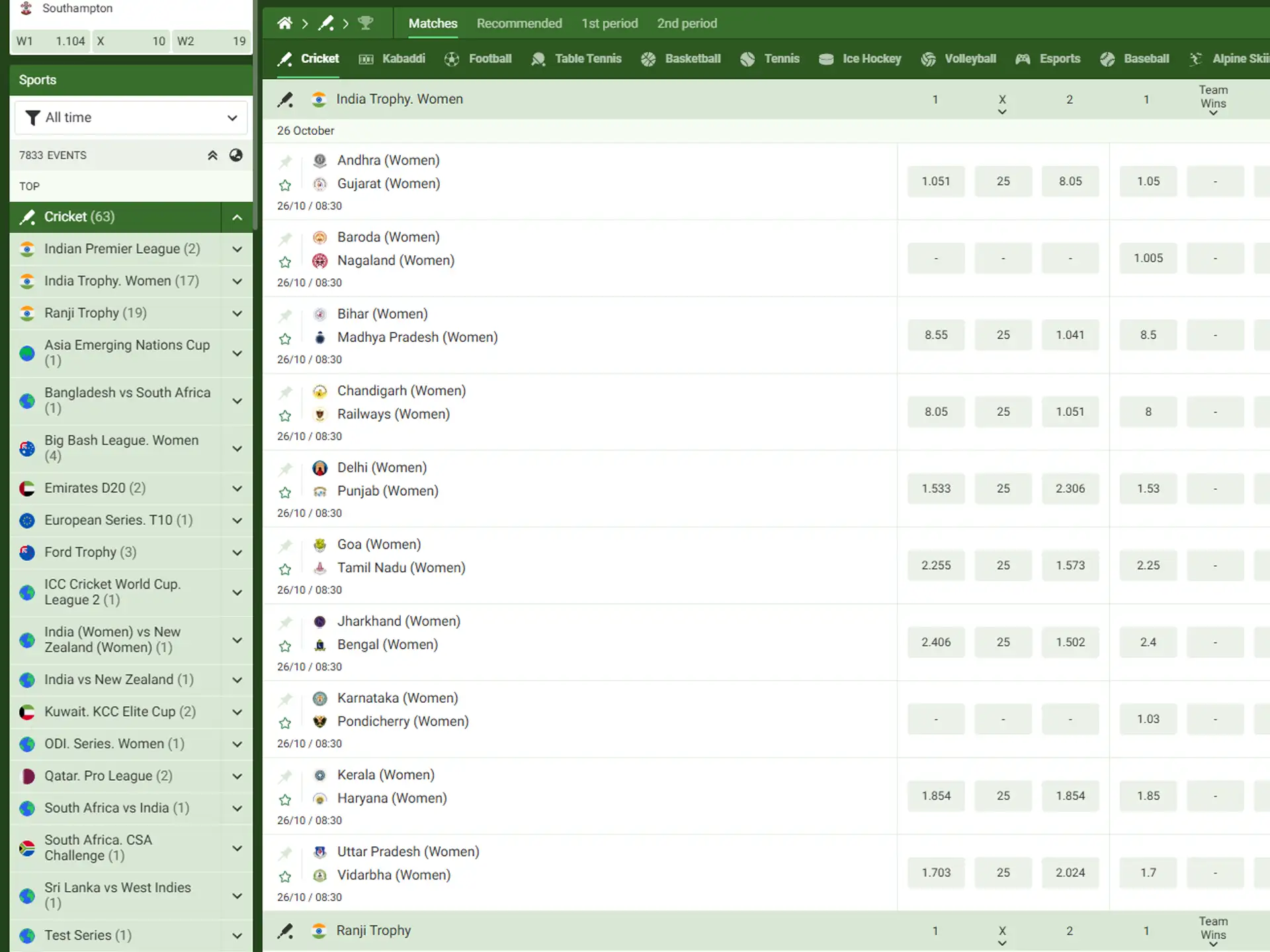This screenshot has height=952, width=1270.
Task: Click the Table Tennis sport icon
Action: click(x=539, y=58)
